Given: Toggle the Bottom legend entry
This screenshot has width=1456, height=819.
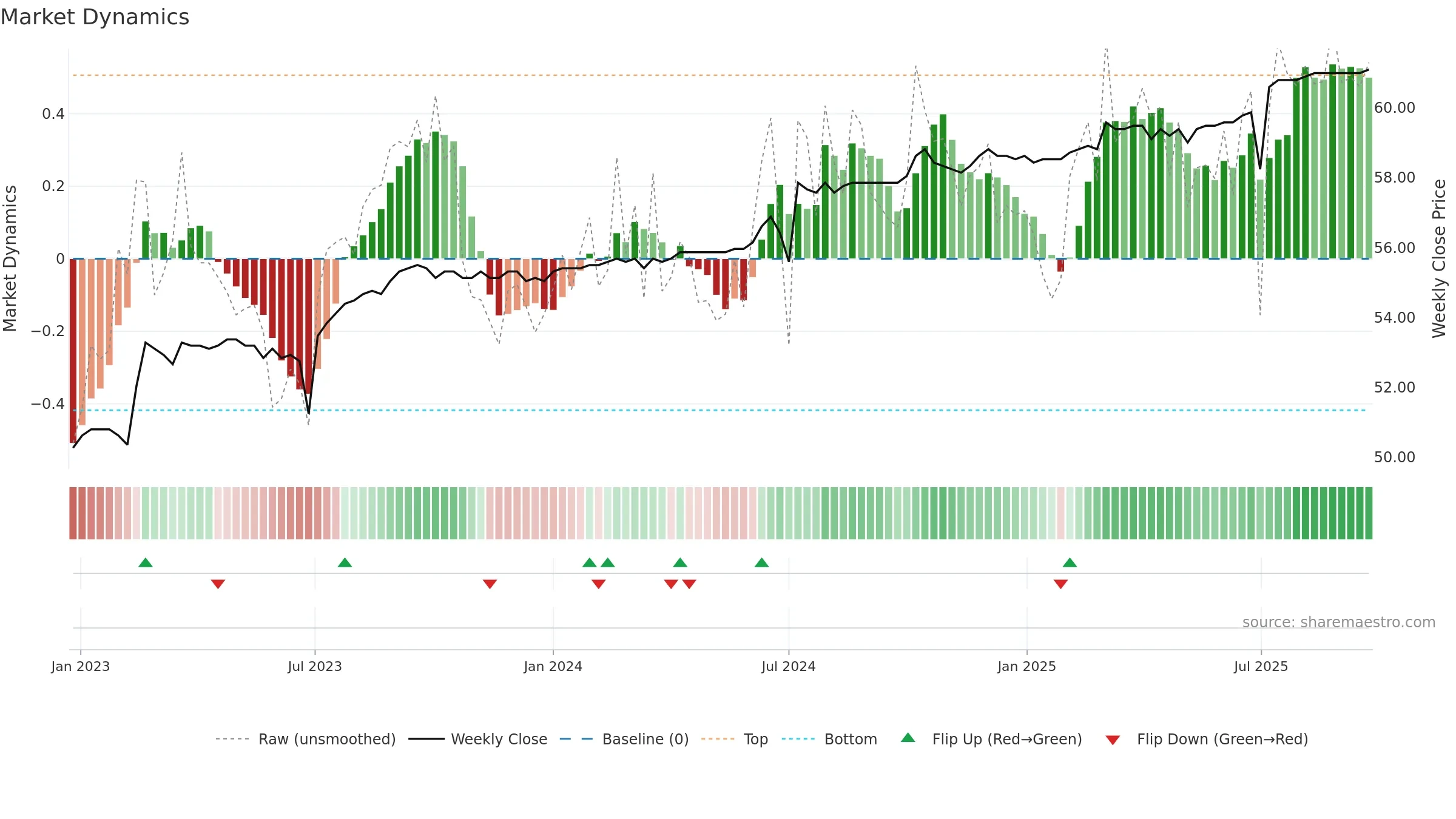Looking at the screenshot, I should coord(829,740).
